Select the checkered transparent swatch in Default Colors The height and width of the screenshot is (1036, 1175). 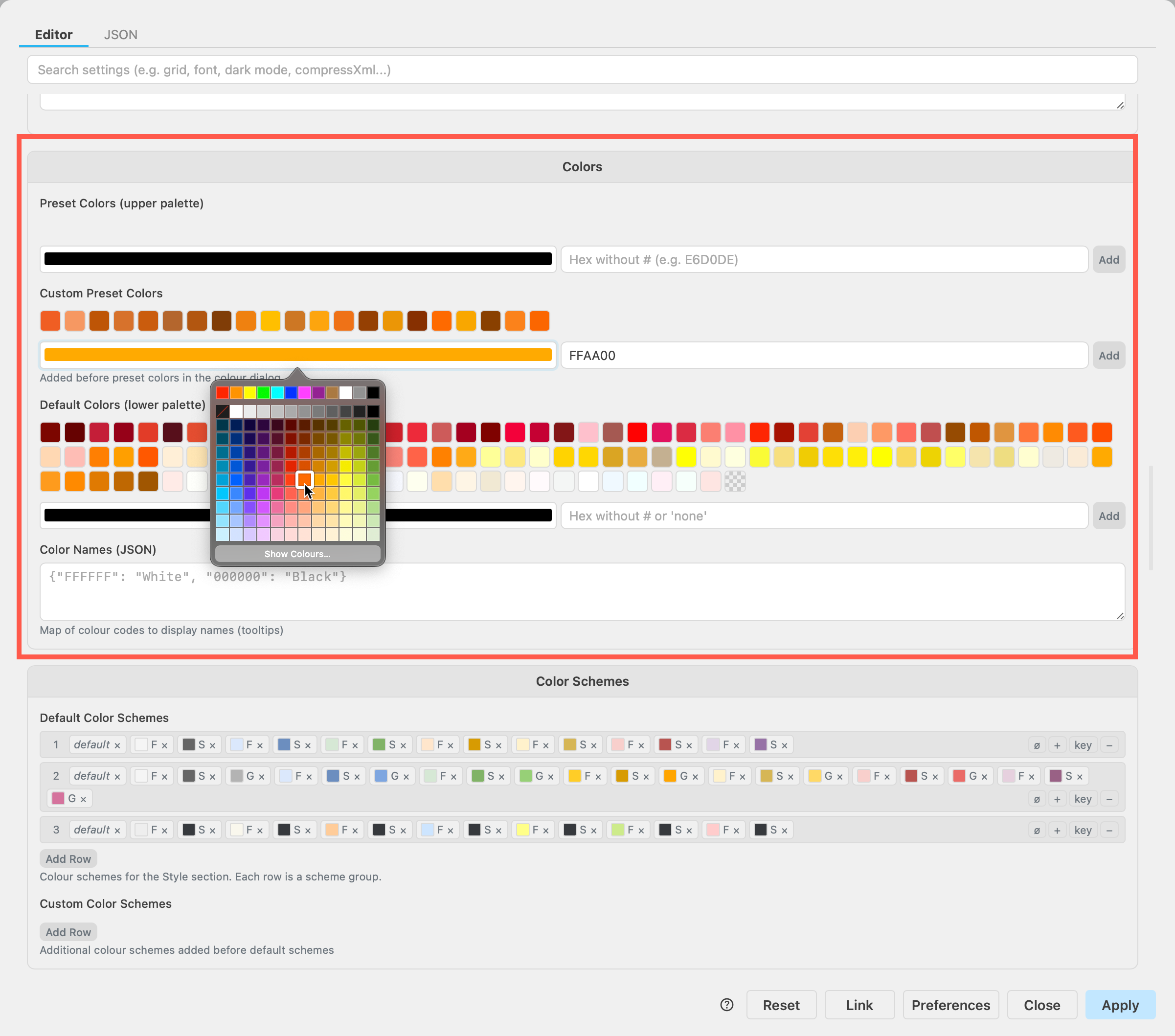(x=735, y=481)
